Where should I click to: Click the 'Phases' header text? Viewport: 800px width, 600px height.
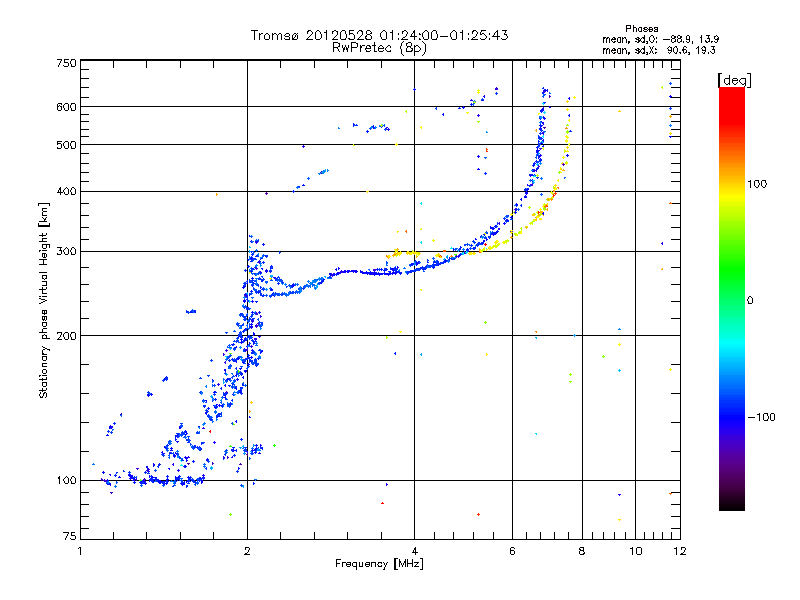point(641,29)
